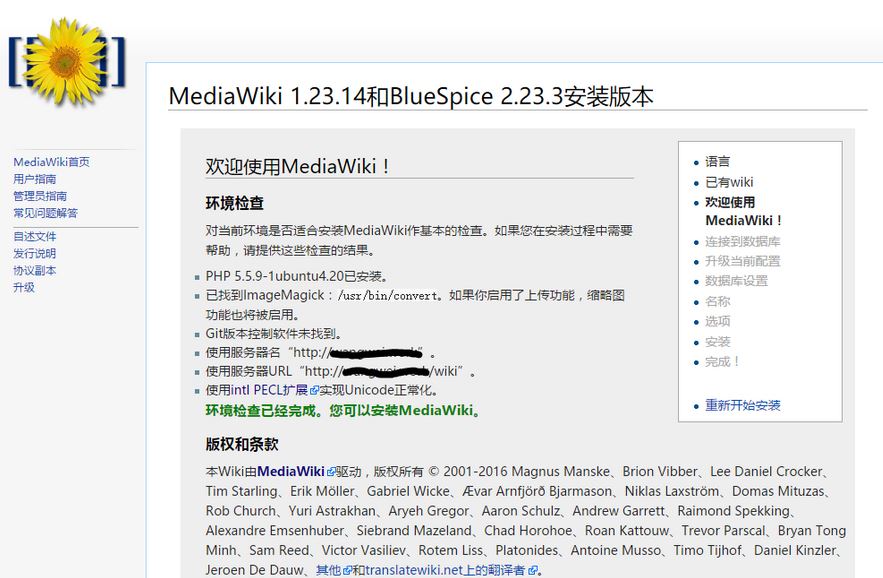
Task: Click external link icon after 翻译者
Action: (532, 571)
